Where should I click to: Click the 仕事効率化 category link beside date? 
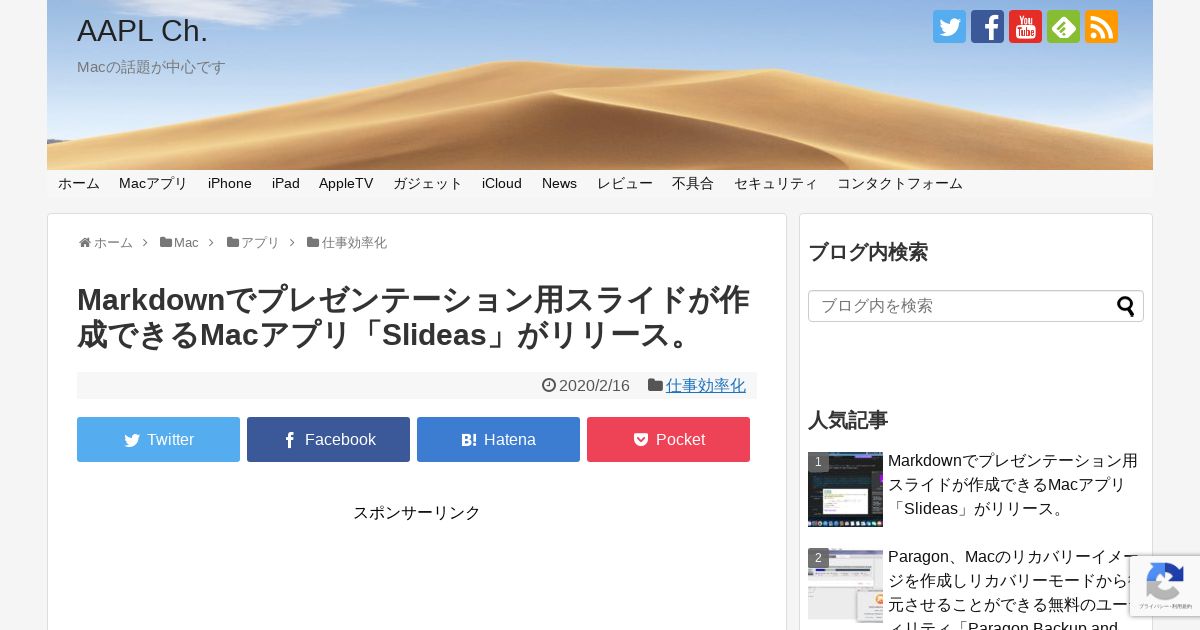point(706,385)
